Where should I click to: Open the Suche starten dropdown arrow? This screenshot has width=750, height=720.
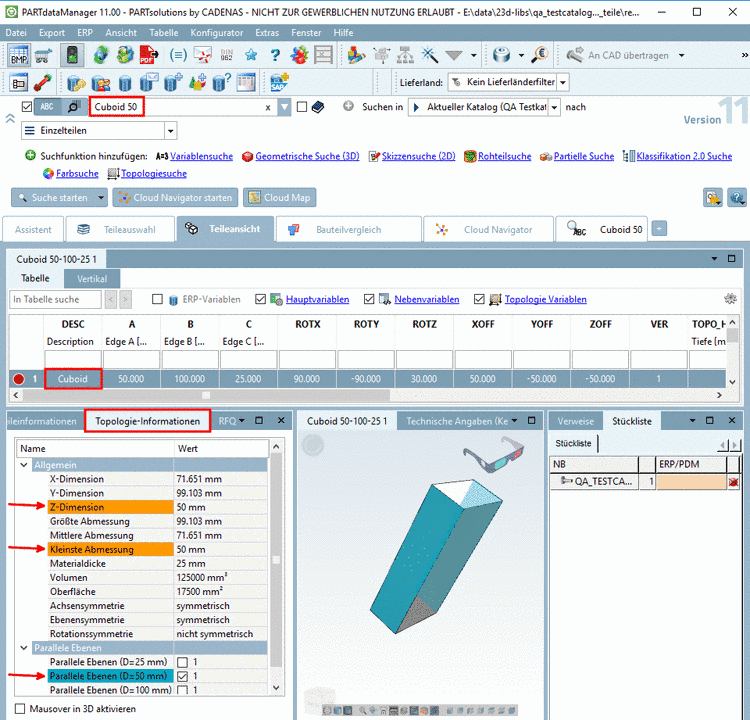click(101, 198)
